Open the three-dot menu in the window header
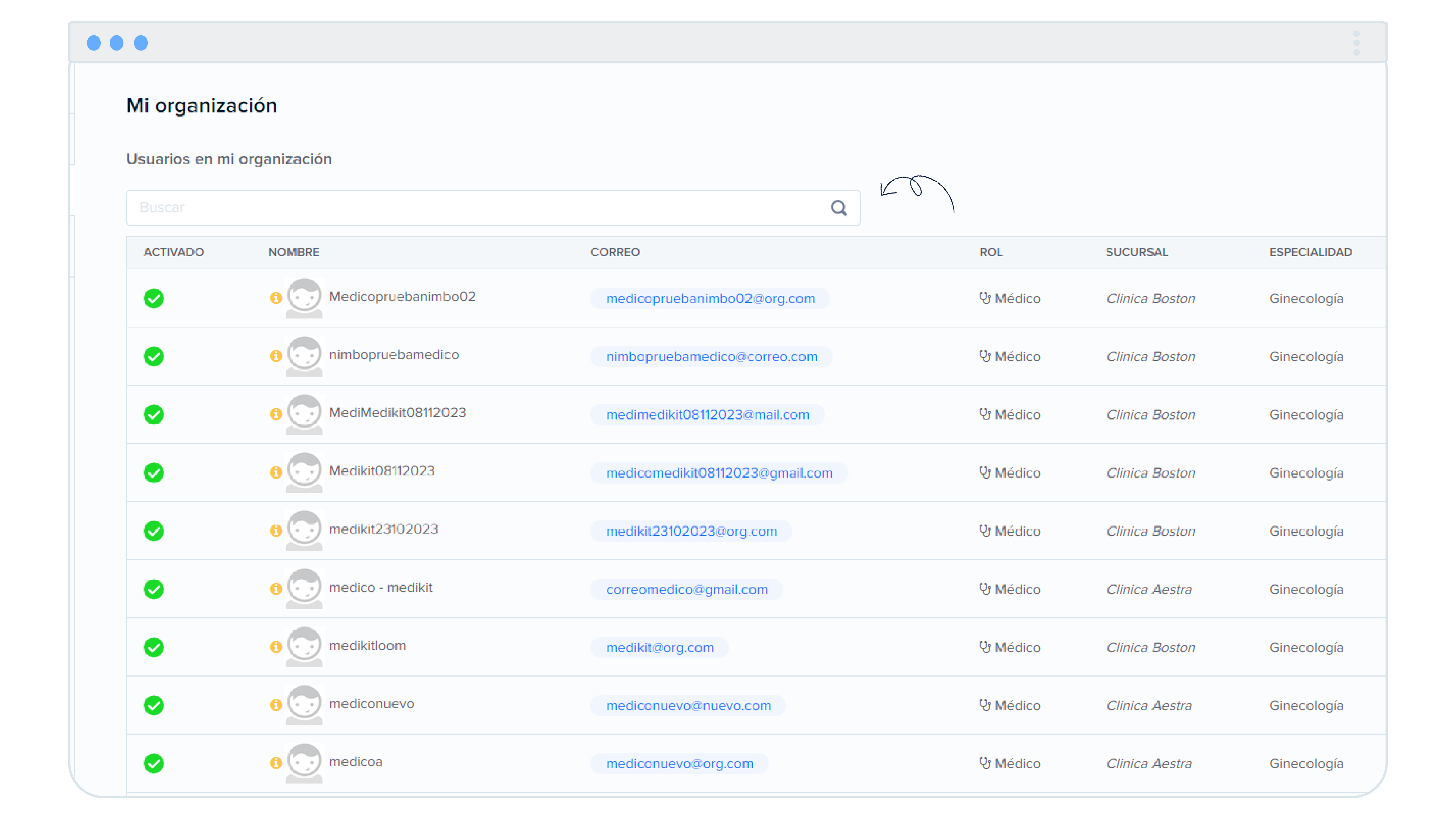 [x=1356, y=43]
